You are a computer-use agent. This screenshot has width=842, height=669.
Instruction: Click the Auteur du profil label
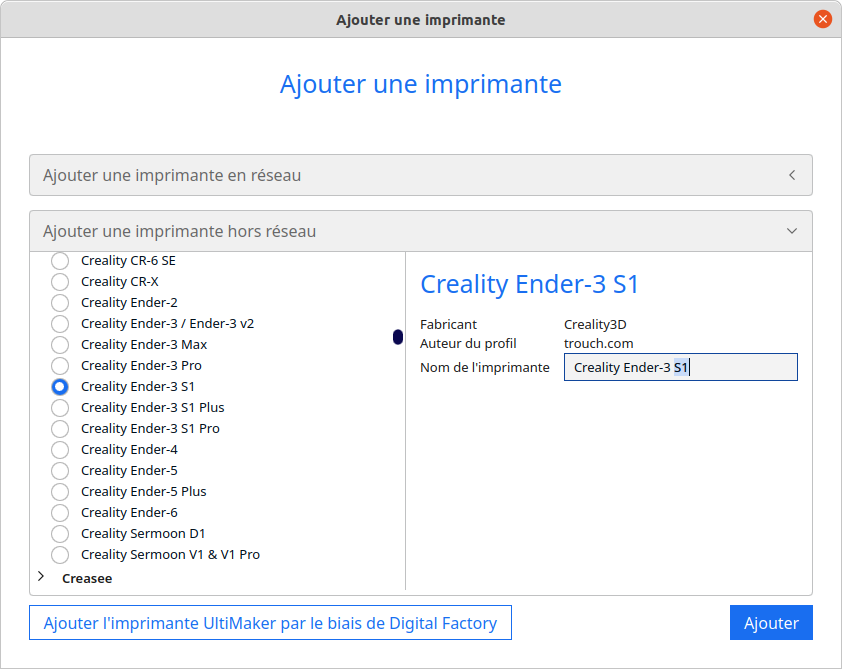tap(468, 344)
